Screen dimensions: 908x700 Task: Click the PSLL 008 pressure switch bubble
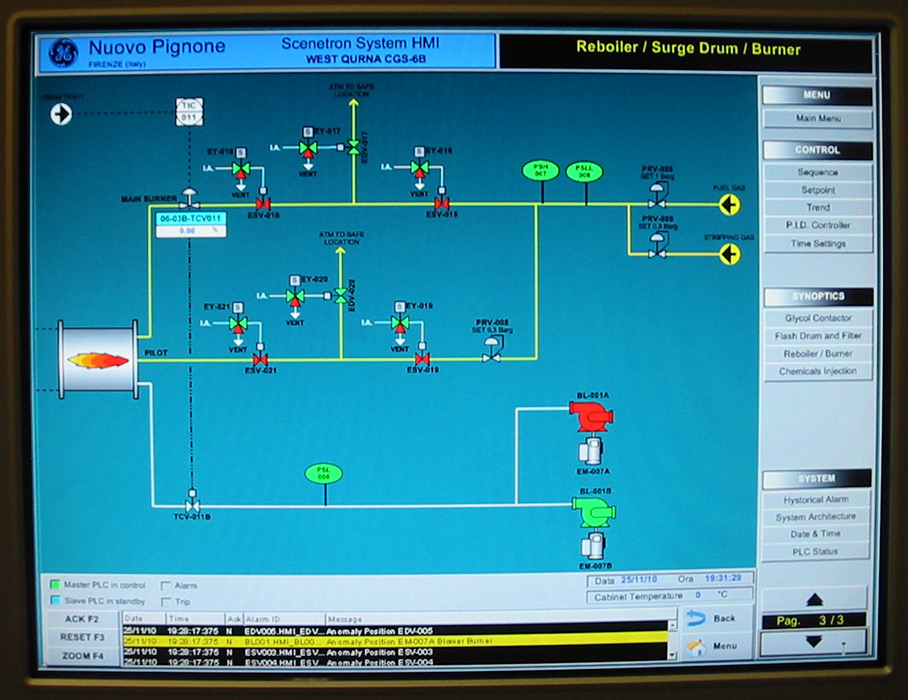pos(584,171)
